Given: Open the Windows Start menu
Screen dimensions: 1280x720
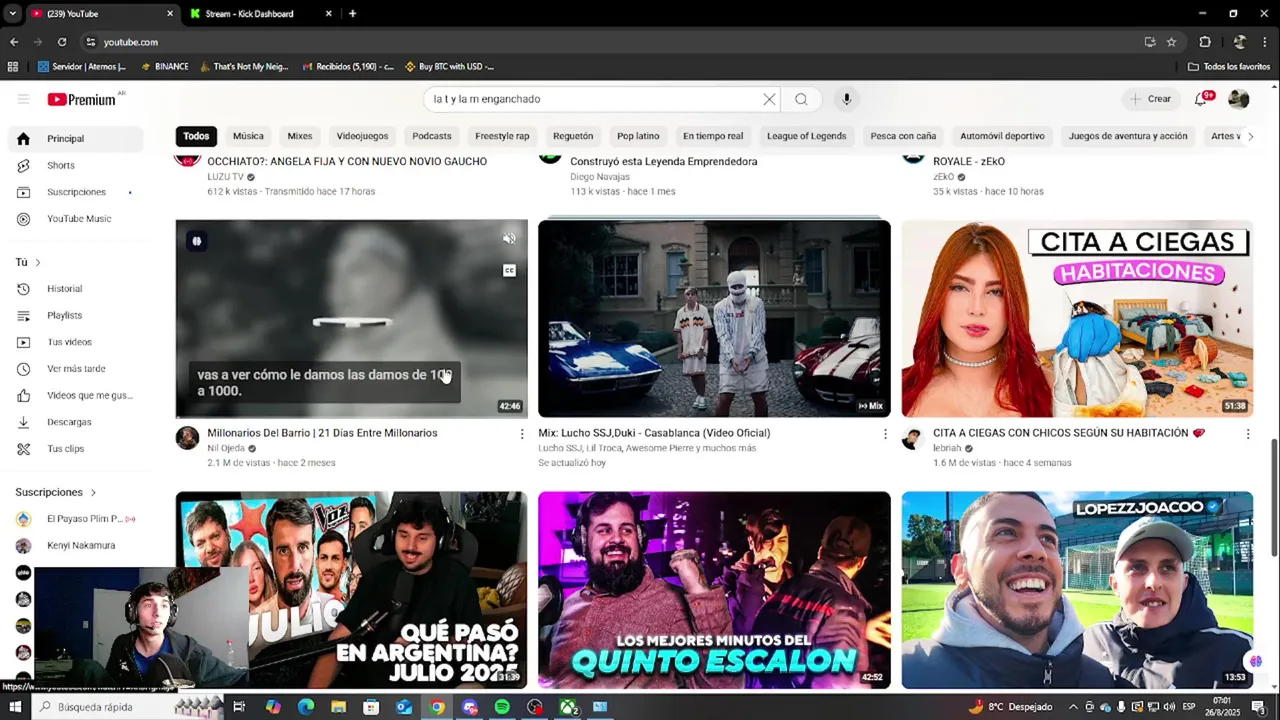Looking at the screenshot, I should 14,707.
